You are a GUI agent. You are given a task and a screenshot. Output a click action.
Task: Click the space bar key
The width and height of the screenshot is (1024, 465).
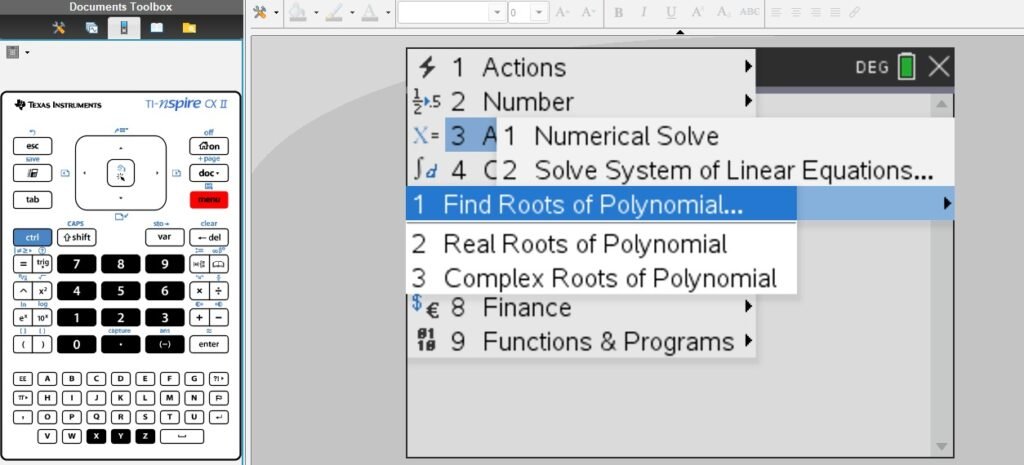click(182, 436)
